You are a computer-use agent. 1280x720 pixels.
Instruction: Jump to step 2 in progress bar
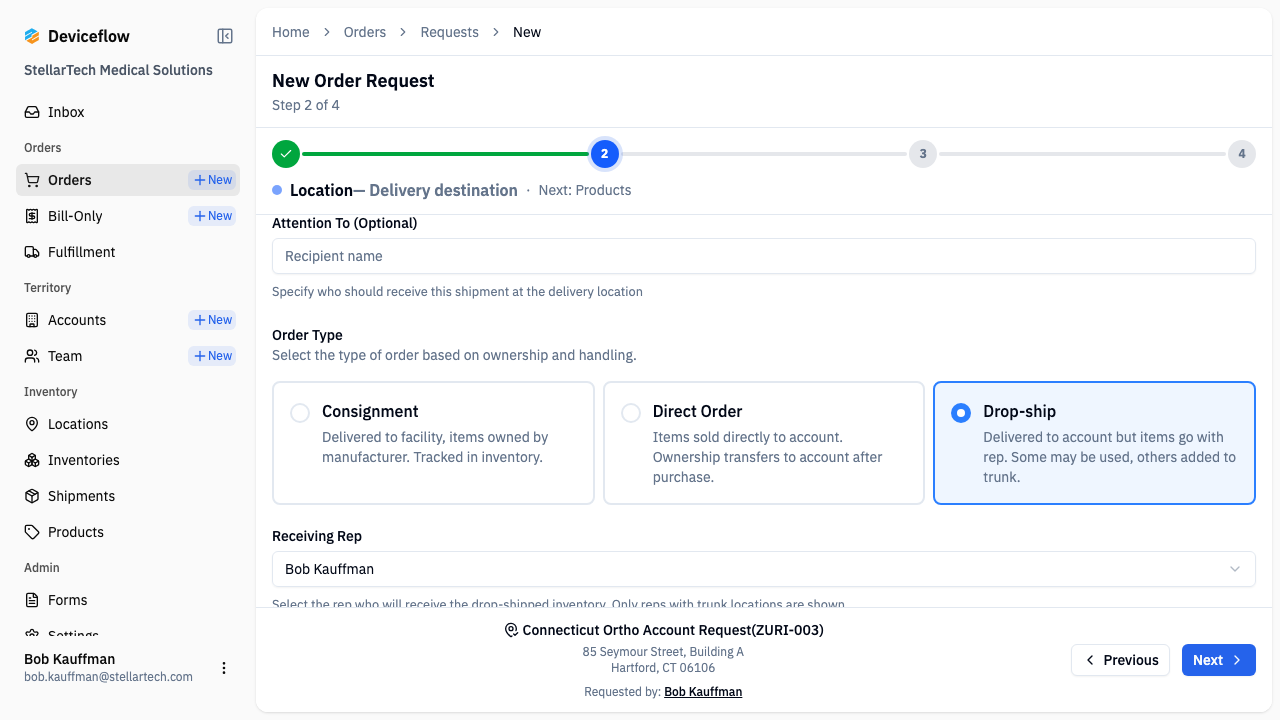[x=604, y=154]
